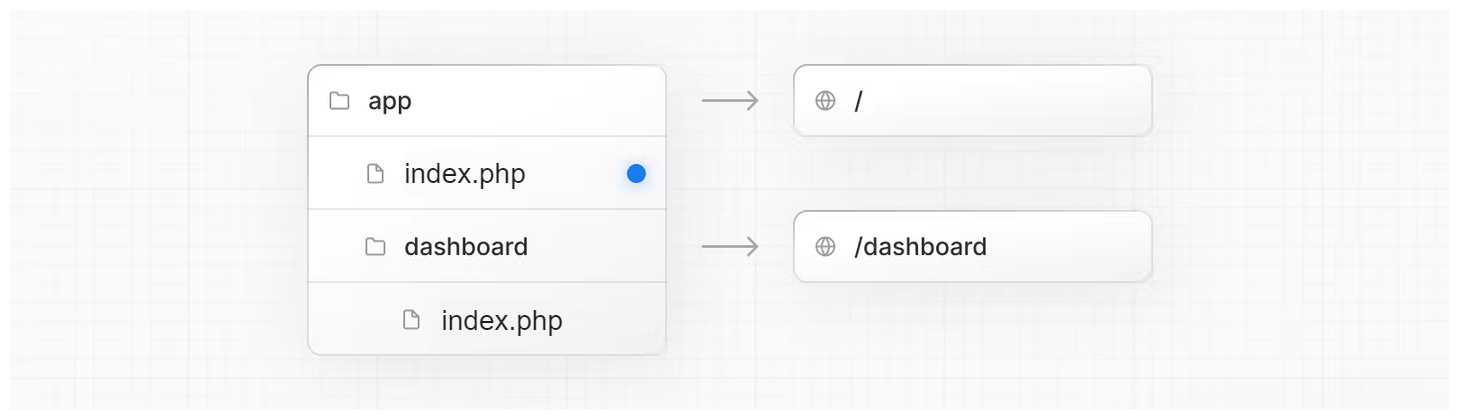
Task: Click the globe icon beside the "/" route
Action: (x=825, y=101)
